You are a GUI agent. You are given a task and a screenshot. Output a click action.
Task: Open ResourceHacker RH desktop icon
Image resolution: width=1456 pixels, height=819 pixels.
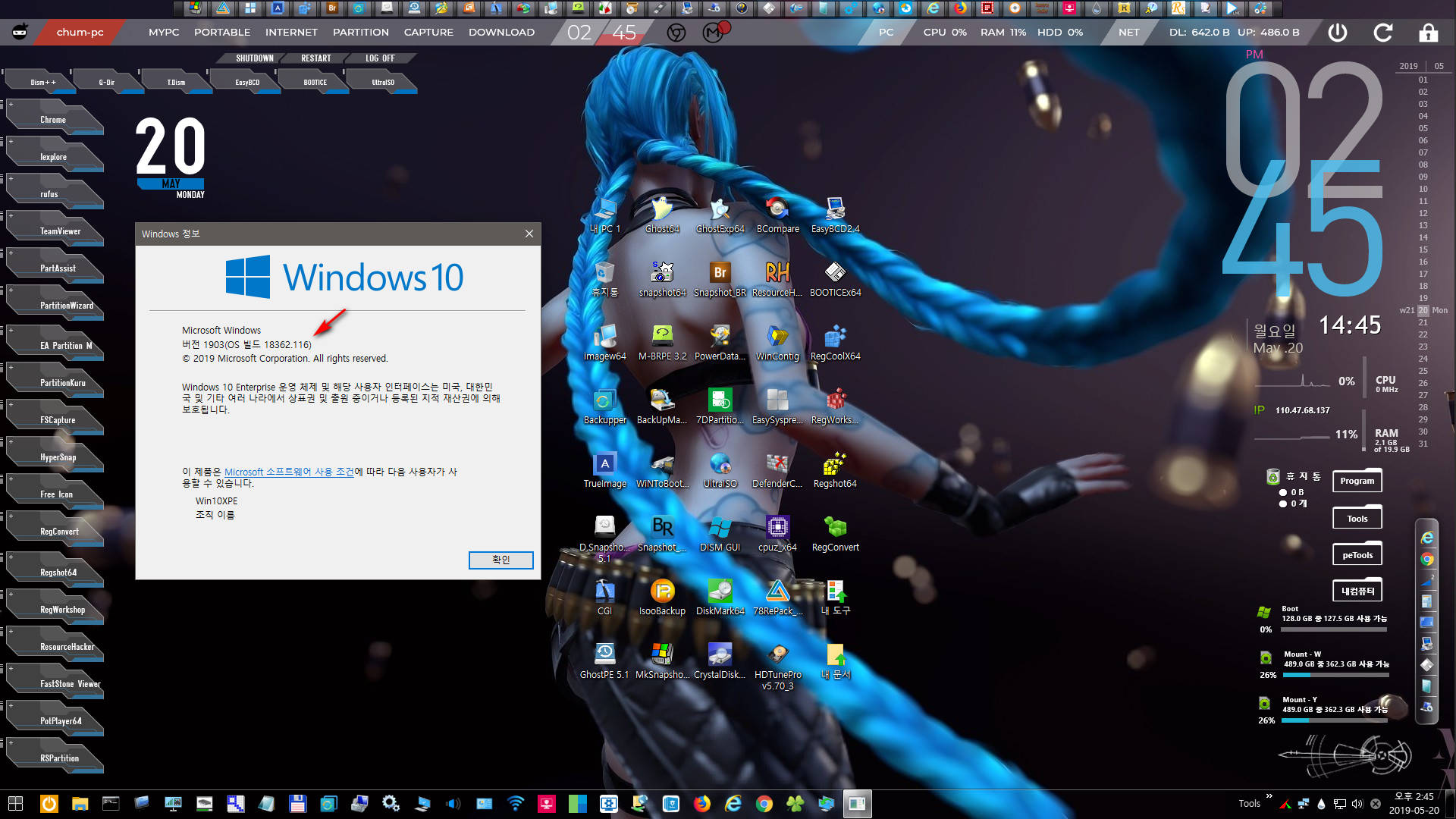[x=777, y=278]
